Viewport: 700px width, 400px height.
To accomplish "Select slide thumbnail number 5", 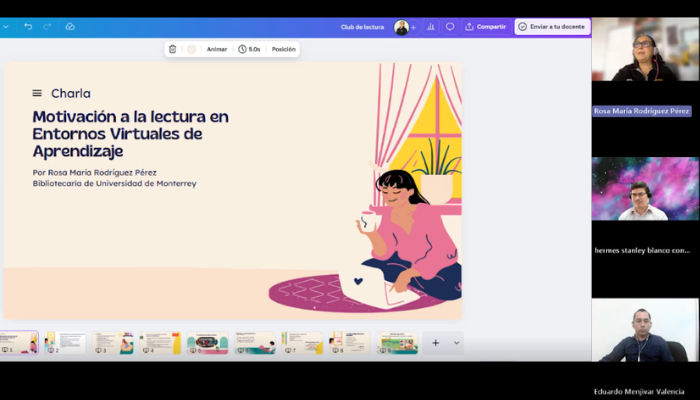I will 207,343.
